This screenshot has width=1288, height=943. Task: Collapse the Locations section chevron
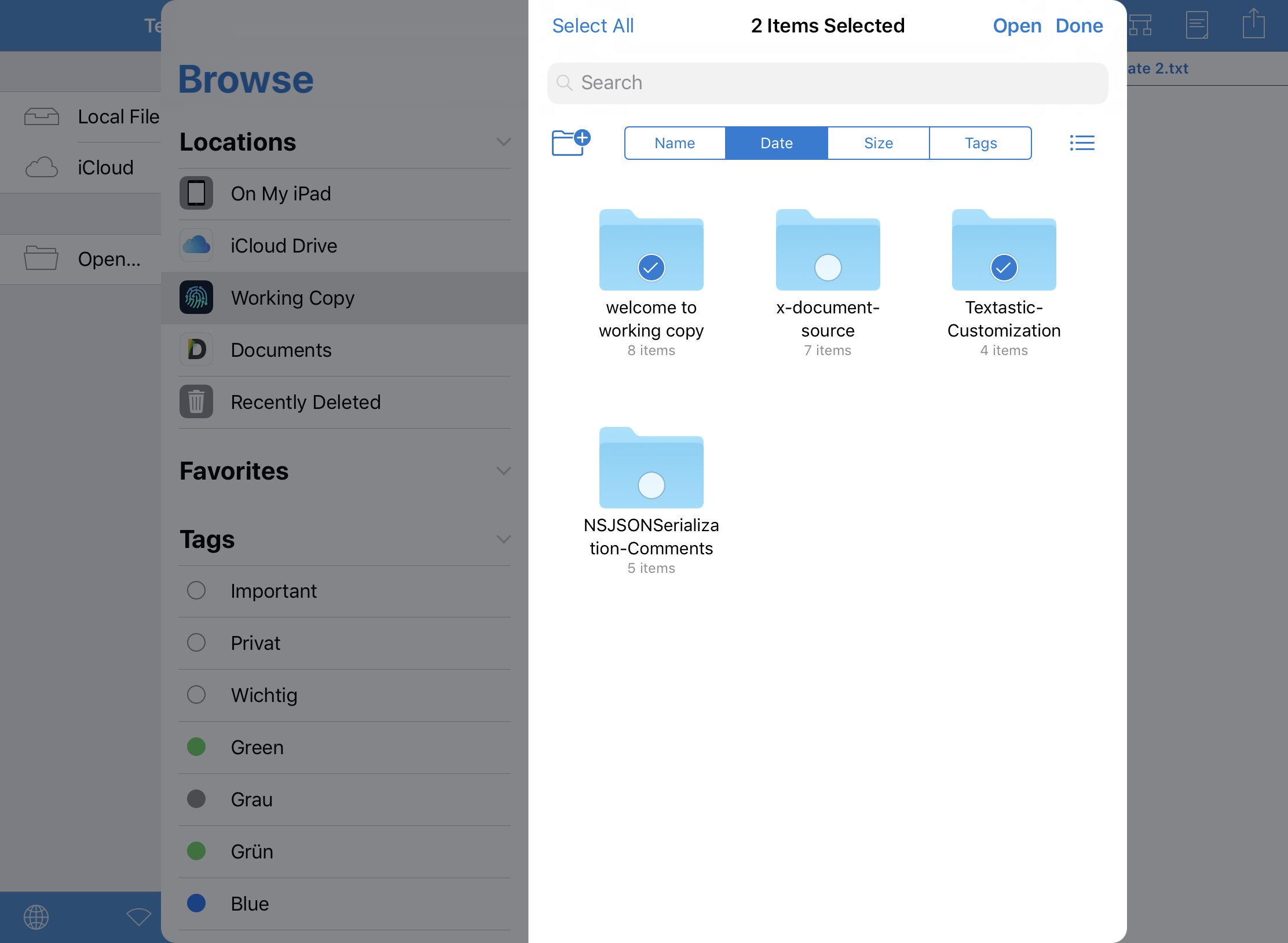pyautogui.click(x=504, y=142)
